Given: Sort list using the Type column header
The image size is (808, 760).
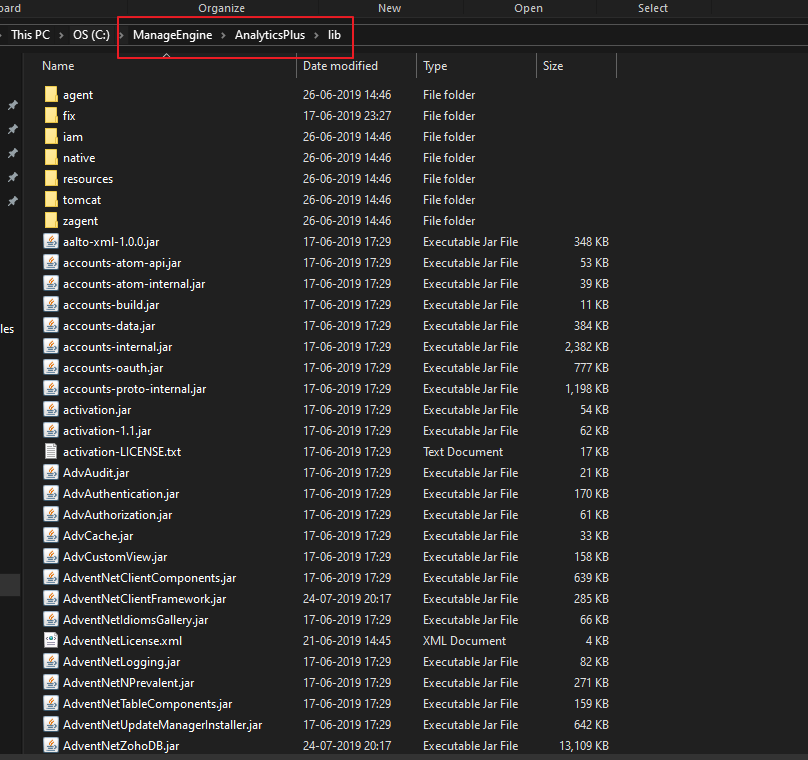Looking at the screenshot, I should 435,66.
